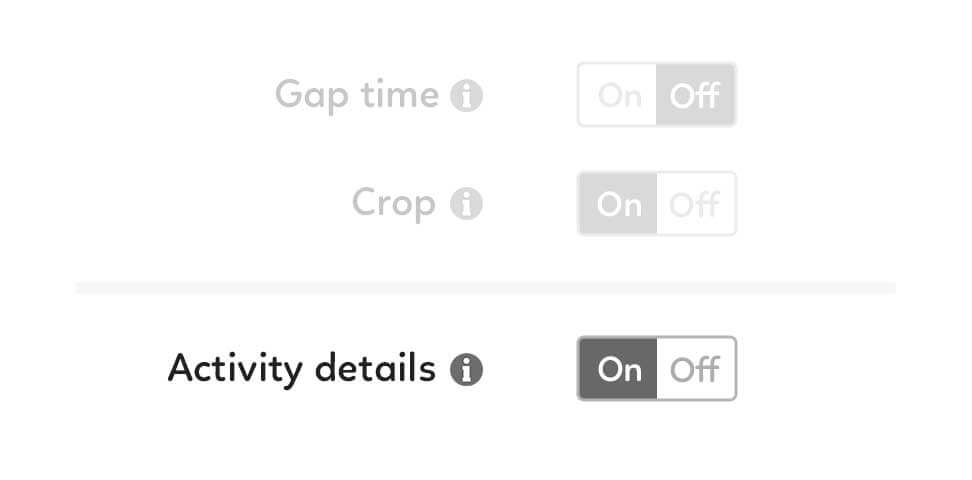
Task: Click the Crop label text
Action: pos(394,204)
